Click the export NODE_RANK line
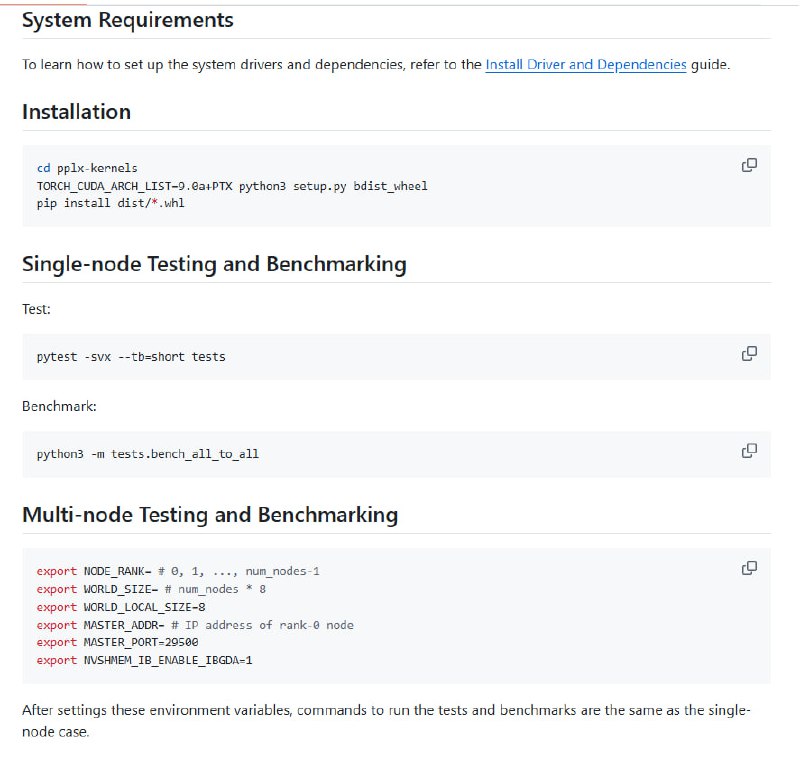The image size is (800, 759). [178, 571]
